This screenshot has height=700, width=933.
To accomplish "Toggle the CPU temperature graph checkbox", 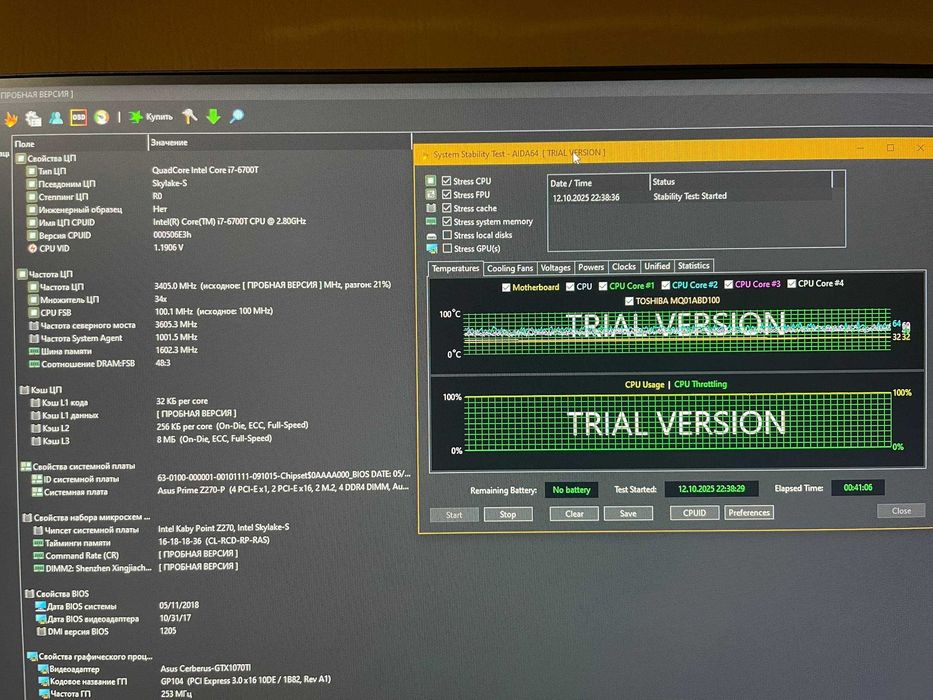I will point(570,287).
